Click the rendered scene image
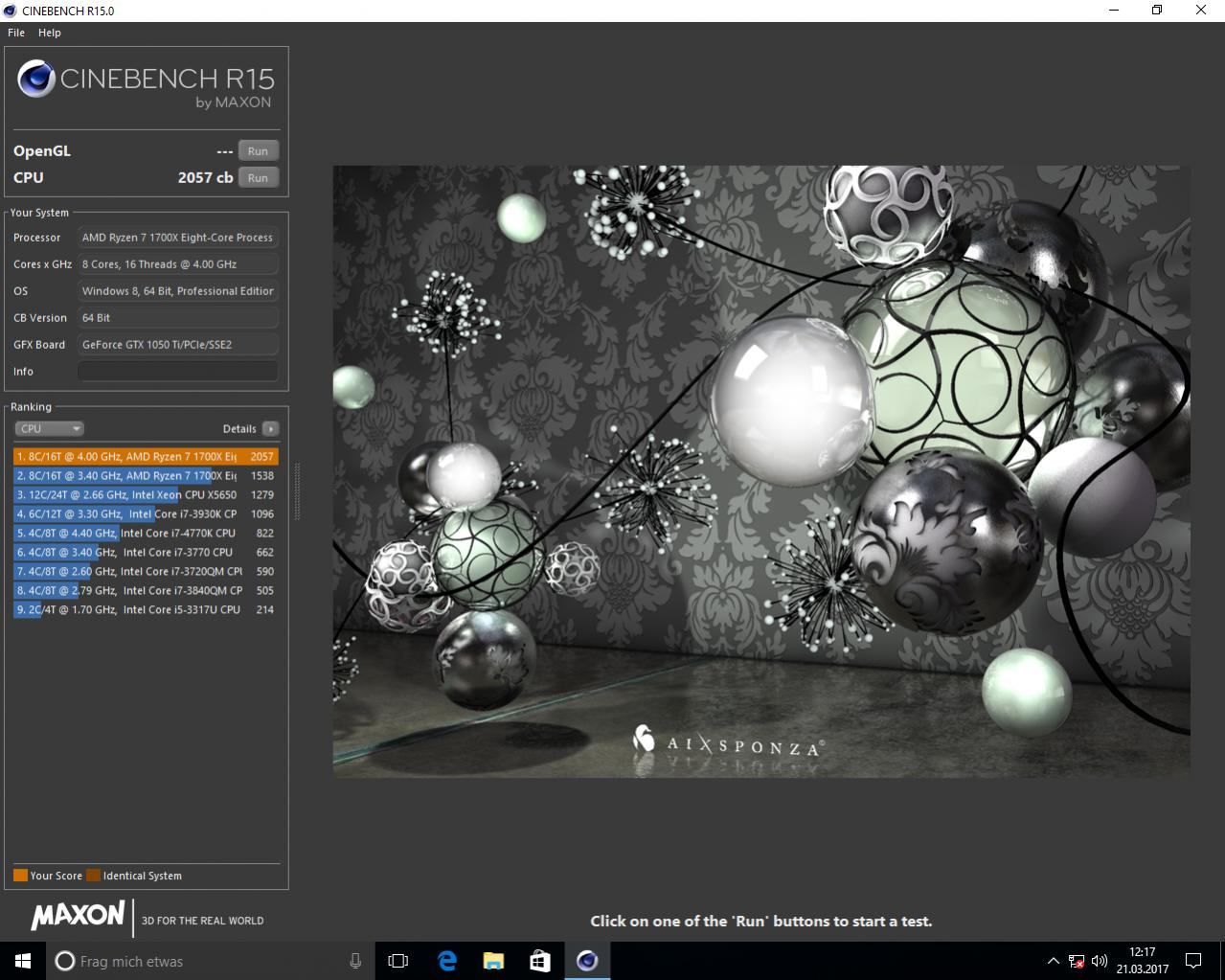 point(761,471)
